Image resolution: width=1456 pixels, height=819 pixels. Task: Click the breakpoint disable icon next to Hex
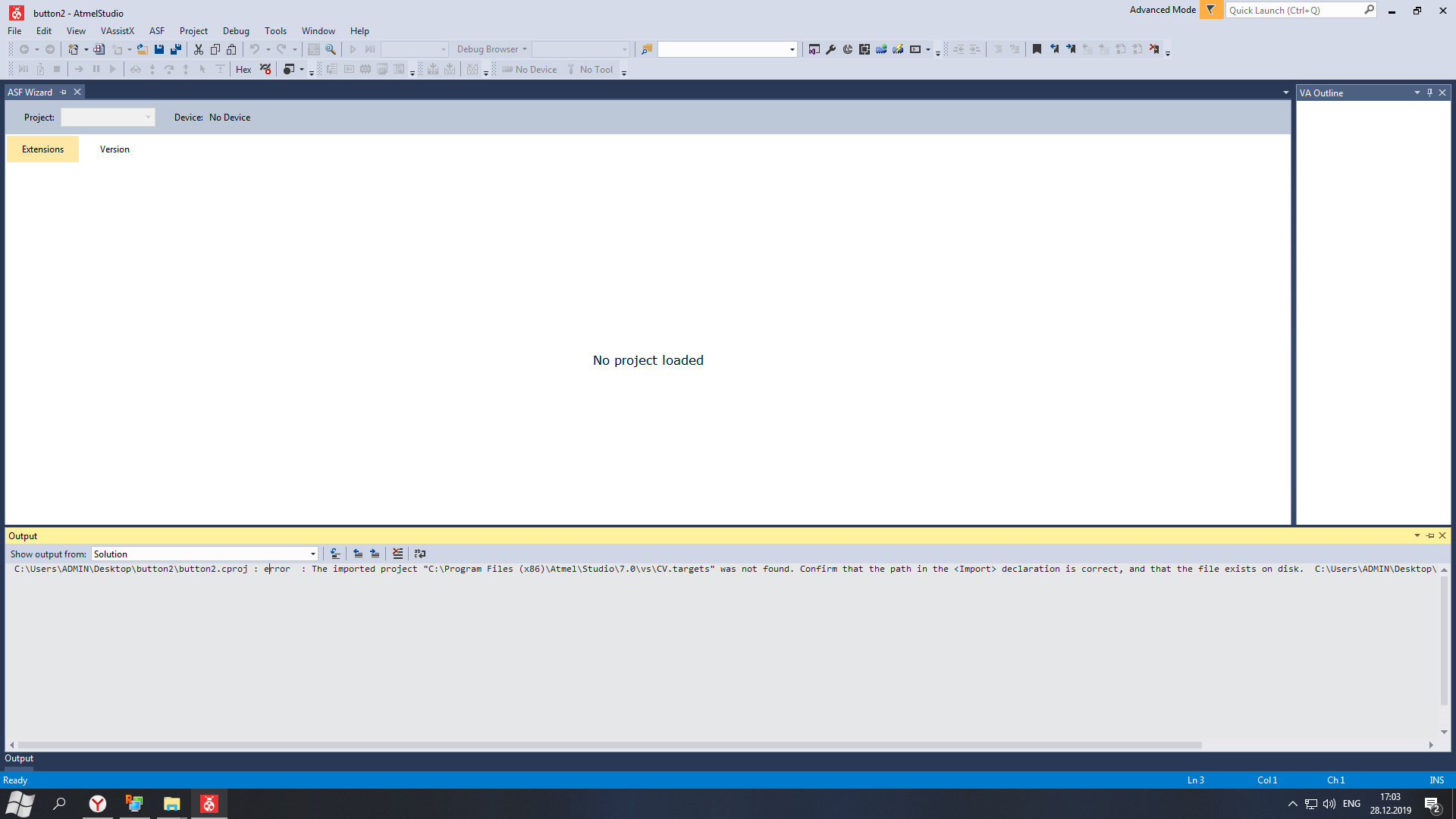point(265,69)
